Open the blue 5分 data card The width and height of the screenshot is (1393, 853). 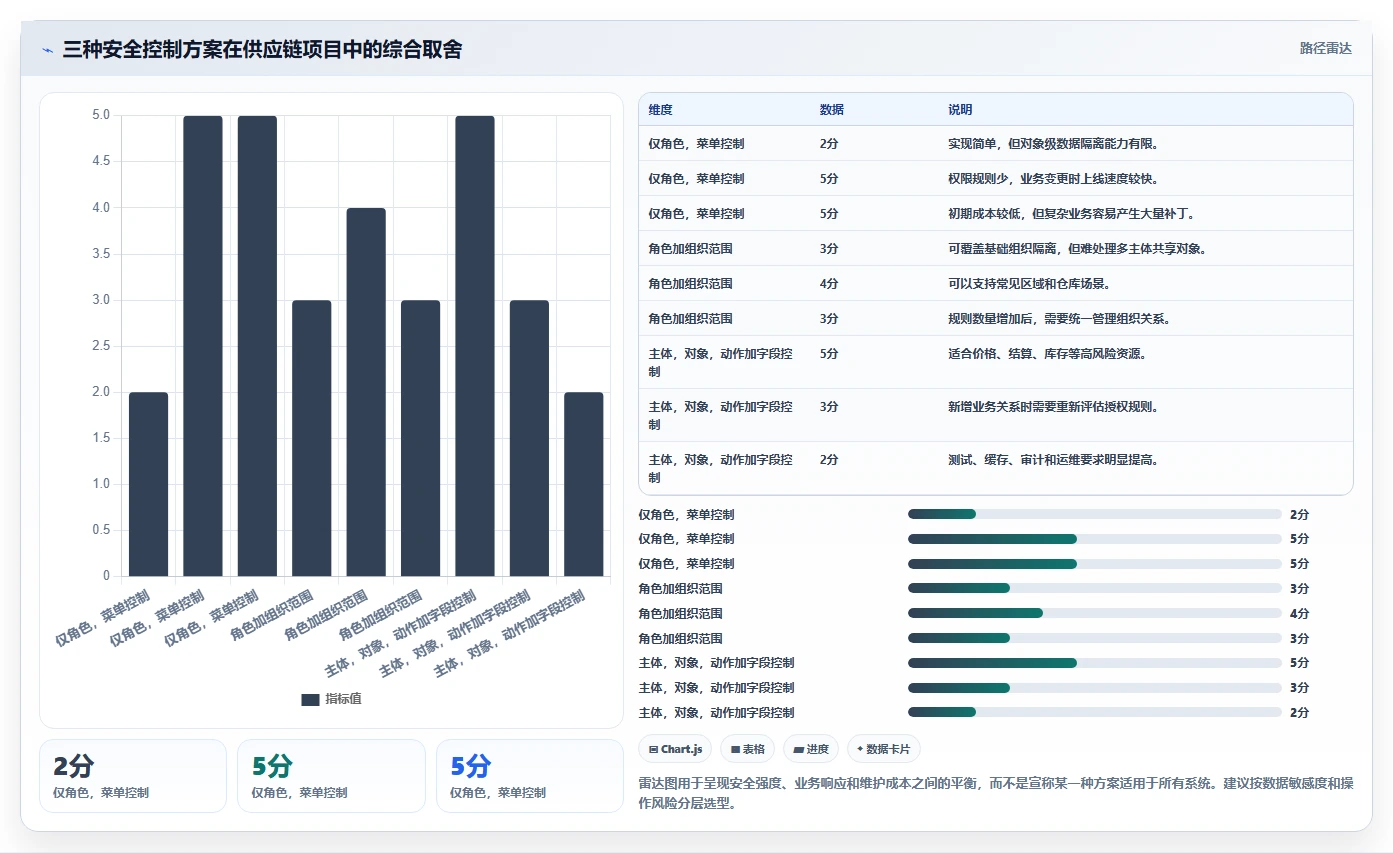pos(530,776)
